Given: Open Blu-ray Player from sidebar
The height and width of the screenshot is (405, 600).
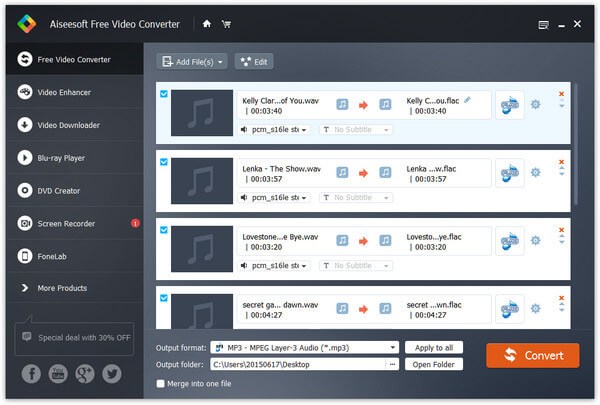Looking at the screenshot, I should tap(75, 158).
